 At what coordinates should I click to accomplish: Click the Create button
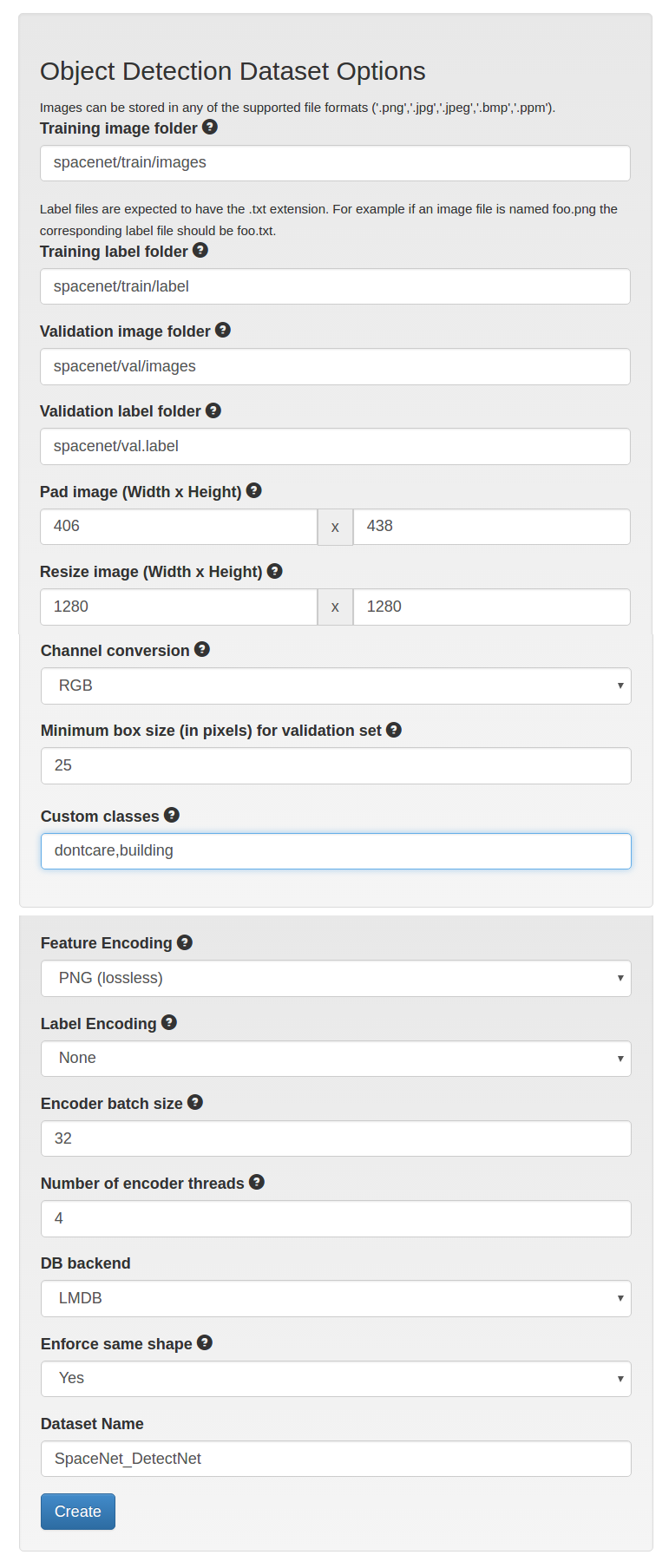point(78,1512)
